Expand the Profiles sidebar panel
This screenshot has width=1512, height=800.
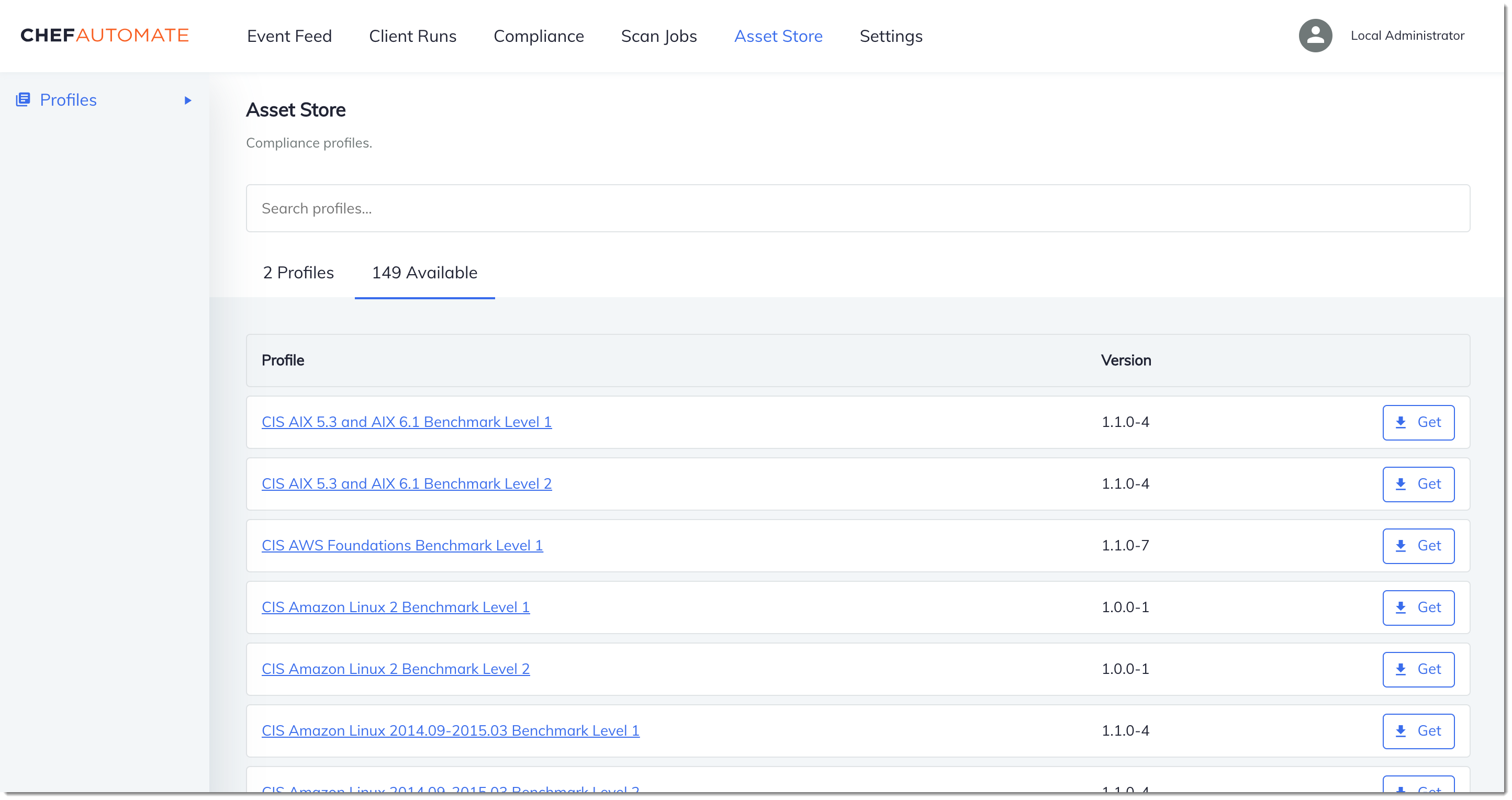tap(189, 100)
